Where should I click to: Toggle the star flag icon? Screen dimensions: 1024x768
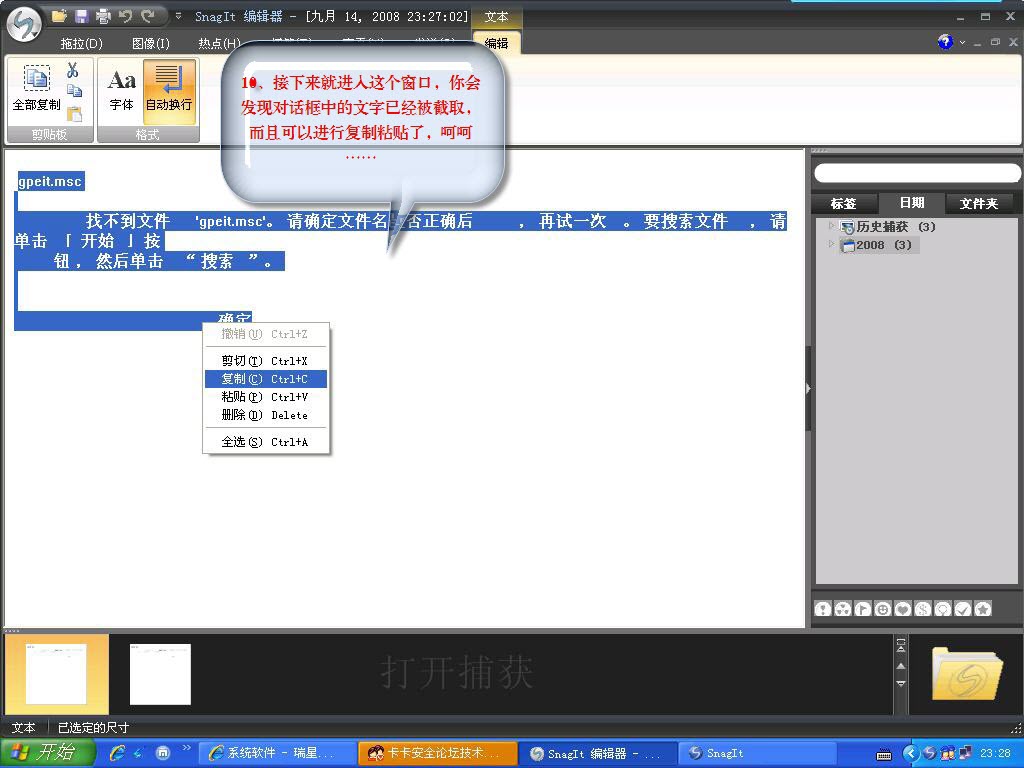[x=983, y=609]
